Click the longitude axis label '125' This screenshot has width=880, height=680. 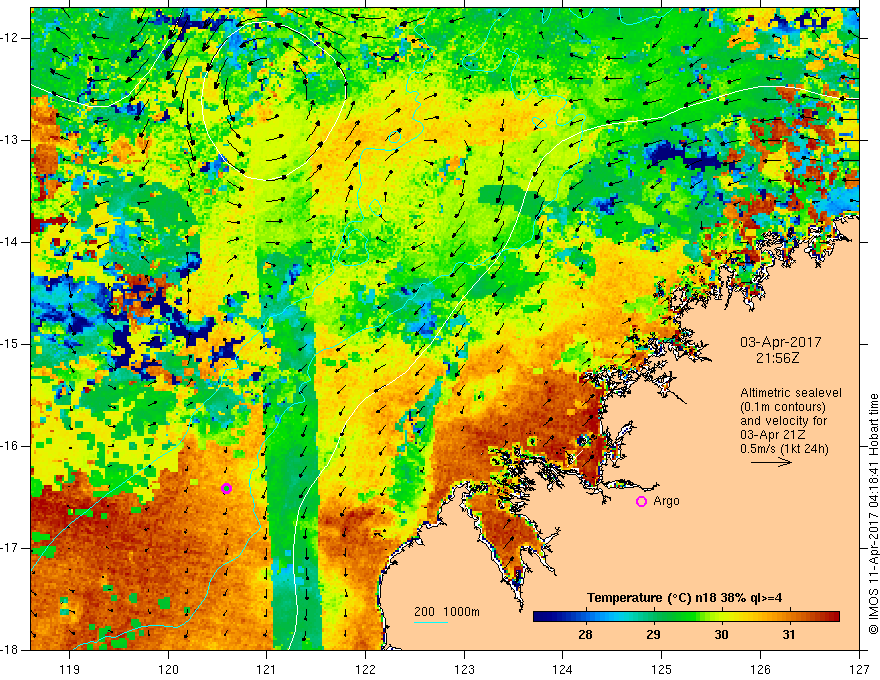[662, 669]
